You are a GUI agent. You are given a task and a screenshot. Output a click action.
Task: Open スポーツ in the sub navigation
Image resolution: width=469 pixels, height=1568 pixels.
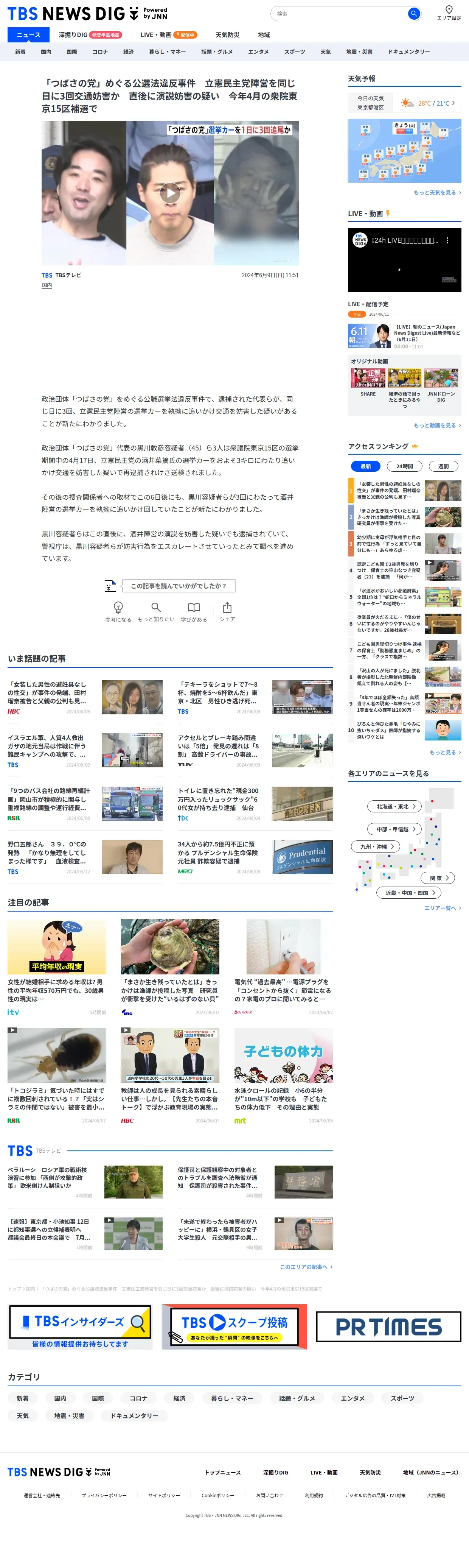294,52
